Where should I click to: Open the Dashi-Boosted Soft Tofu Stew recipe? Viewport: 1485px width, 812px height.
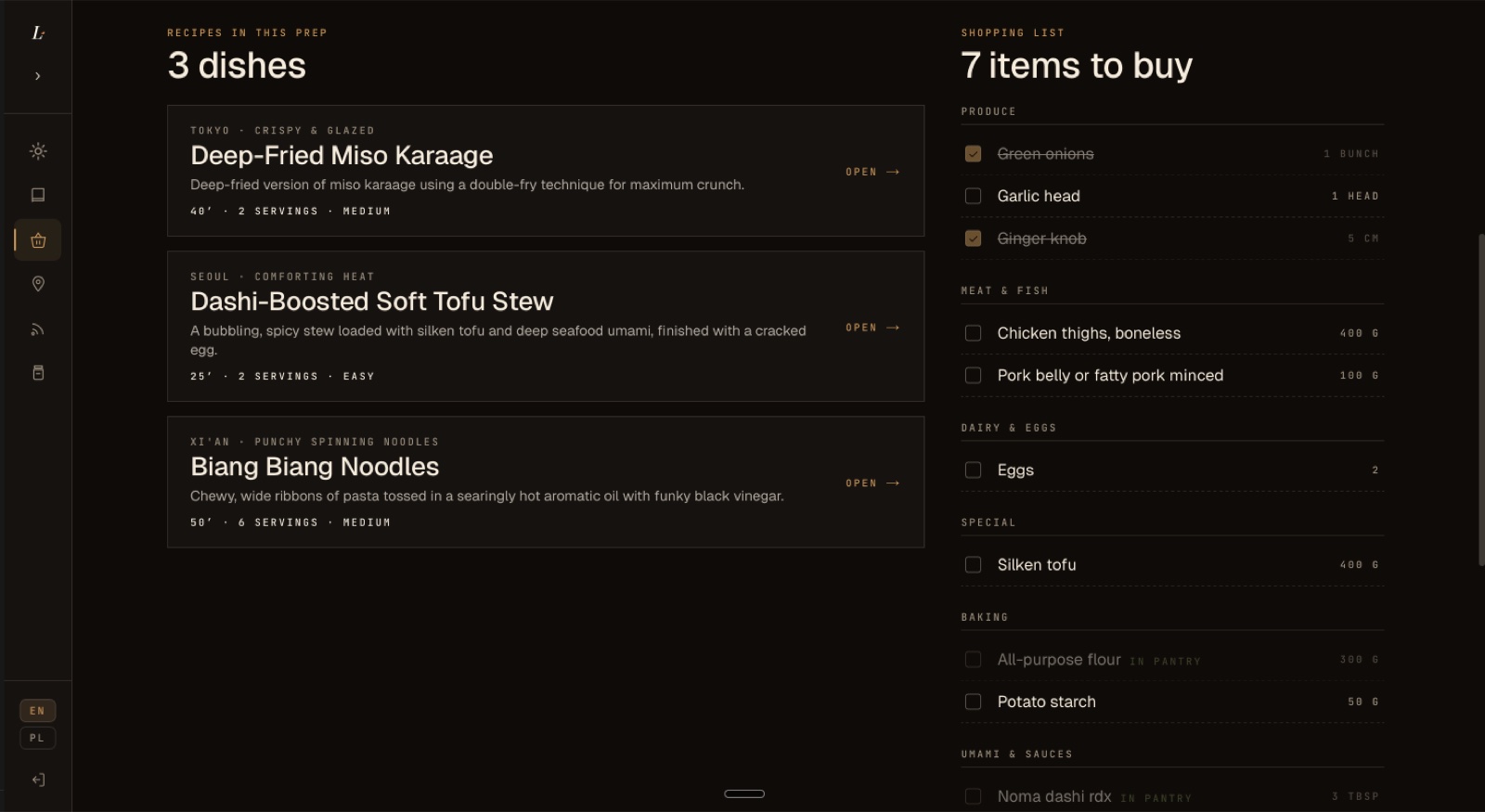[872, 328]
